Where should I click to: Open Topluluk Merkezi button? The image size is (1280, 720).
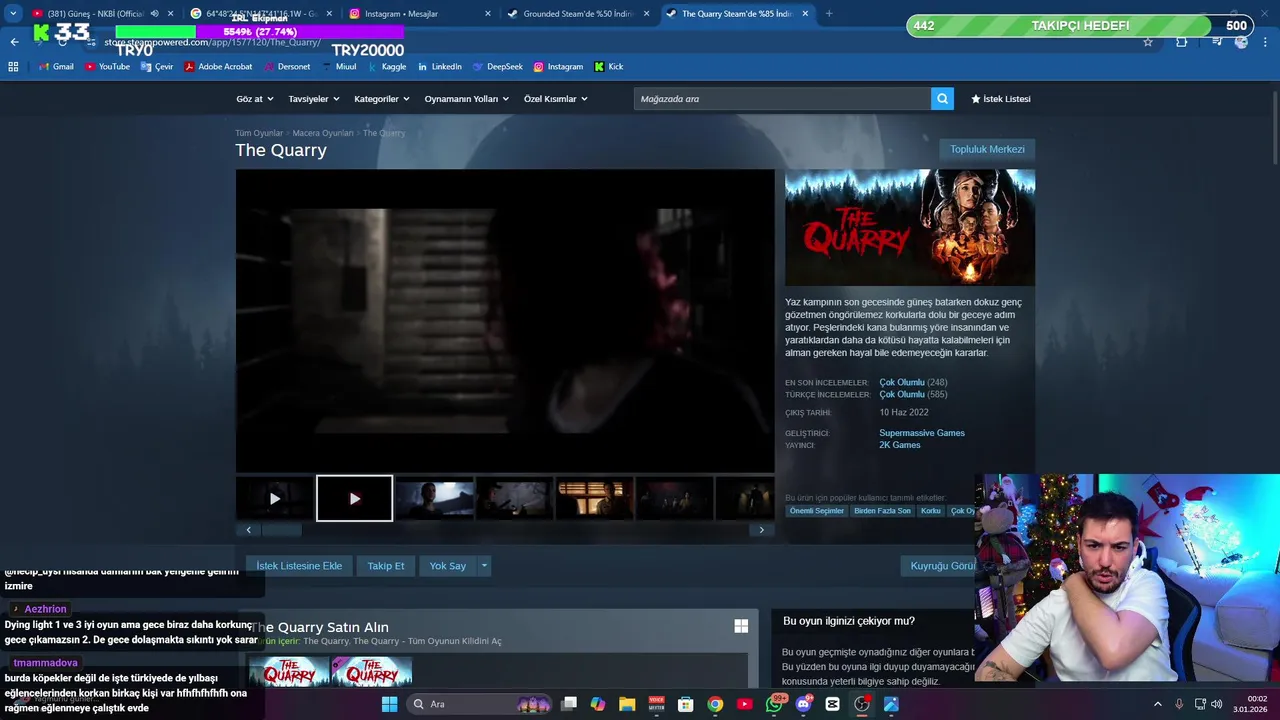click(987, 149)
